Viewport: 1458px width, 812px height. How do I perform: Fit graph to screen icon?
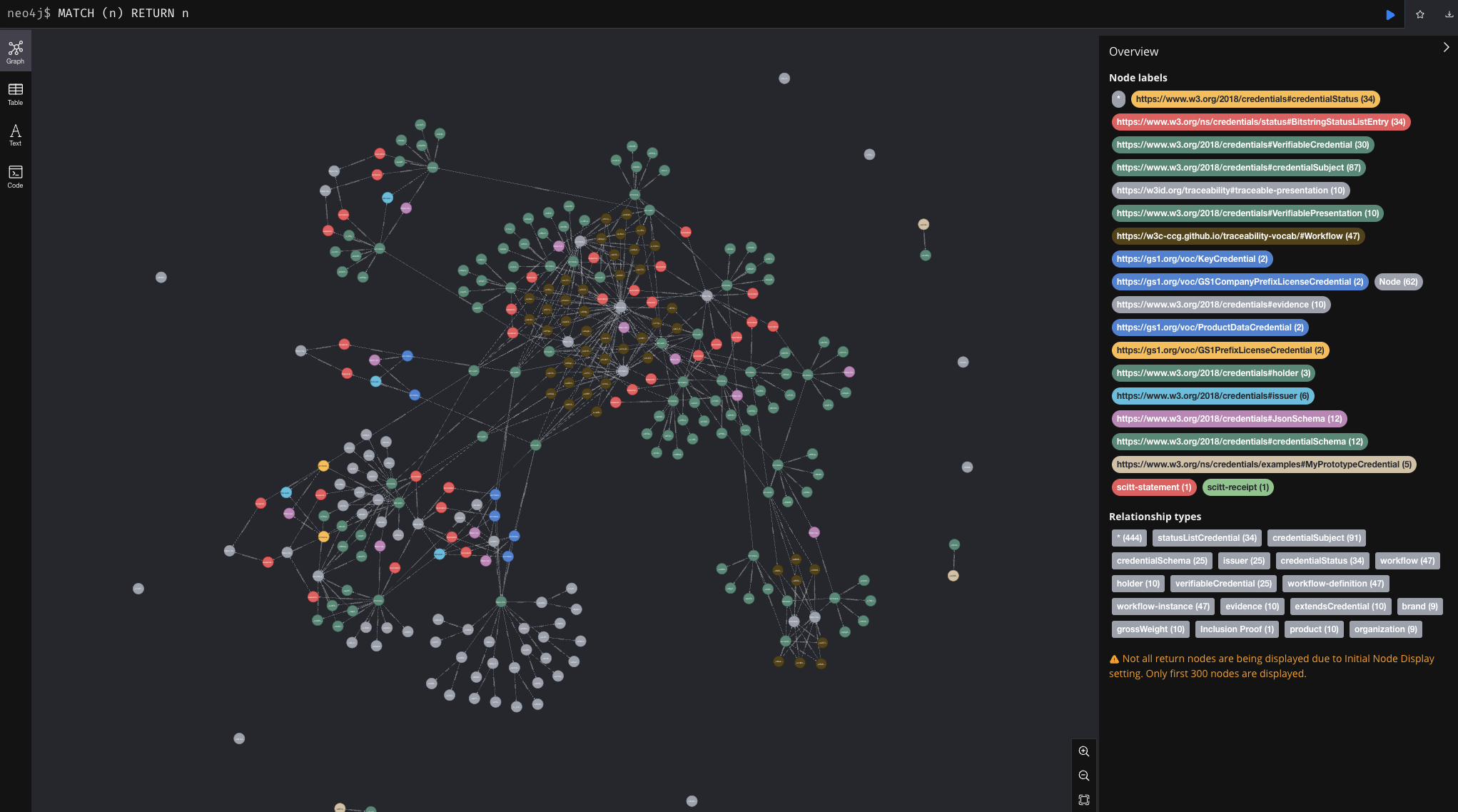[x=1083, y=800]
